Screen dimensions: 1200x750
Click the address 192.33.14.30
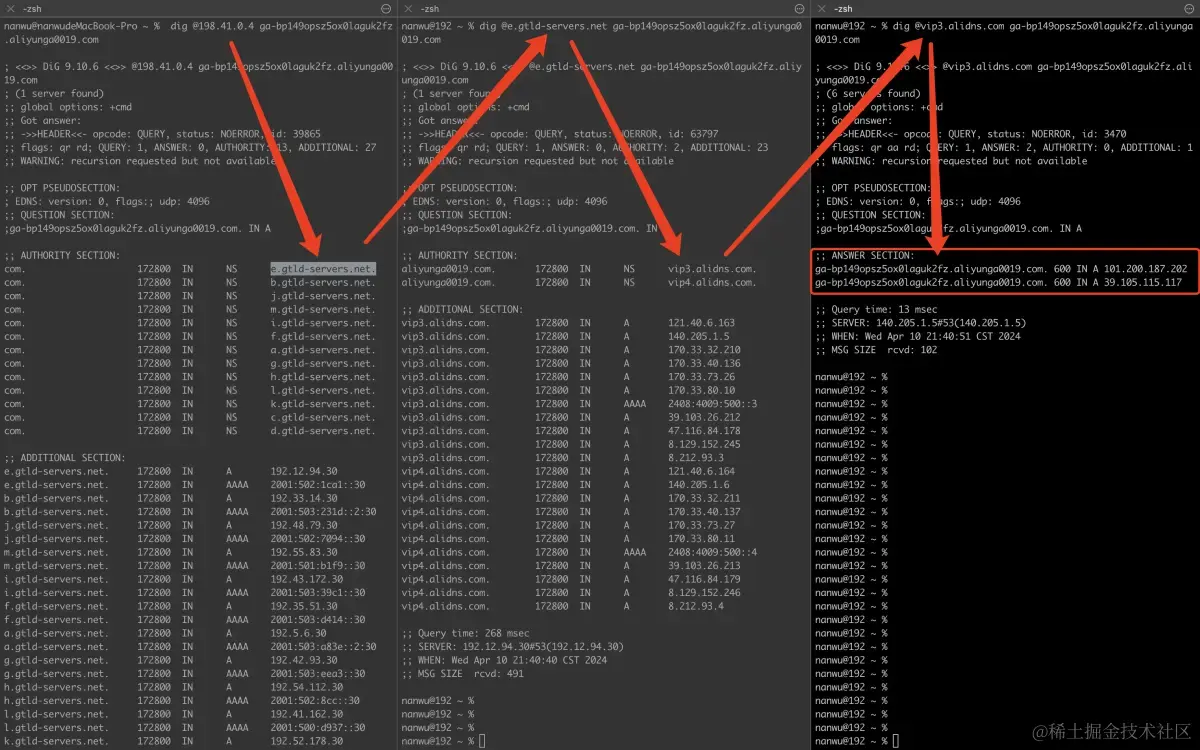304,498
